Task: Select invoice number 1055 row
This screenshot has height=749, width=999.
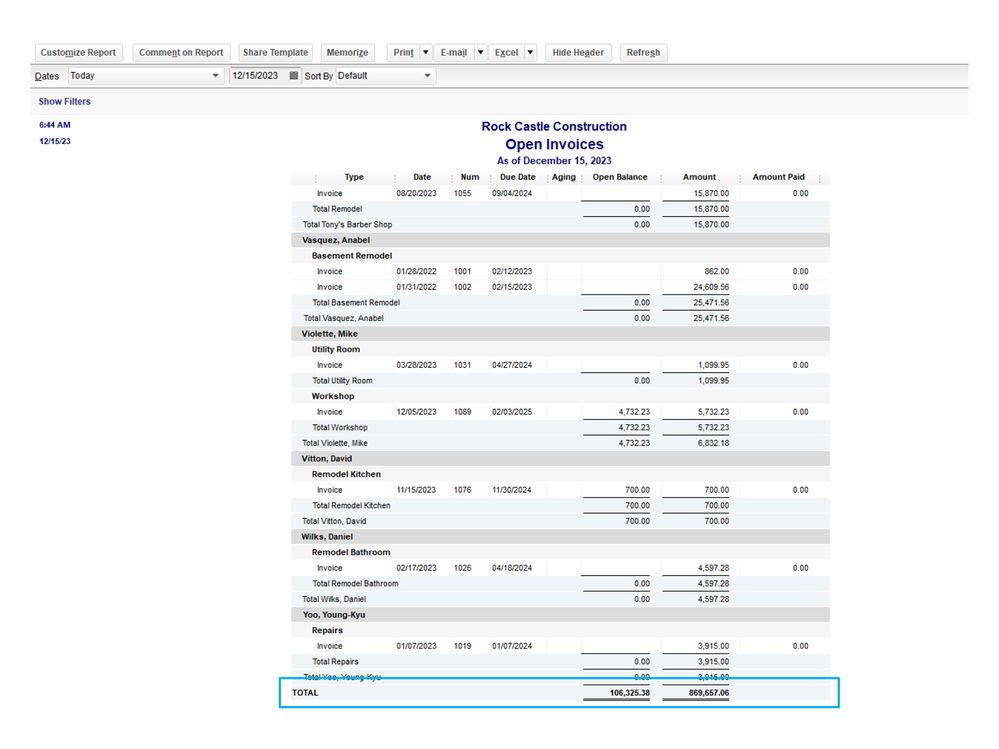Action: click(x=561, y=194)
